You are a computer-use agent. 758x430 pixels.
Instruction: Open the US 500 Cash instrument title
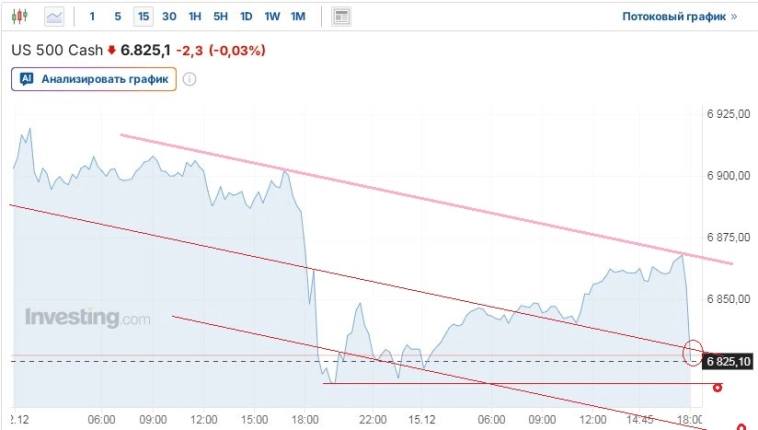pyautogui.click(x=56, y=50)
